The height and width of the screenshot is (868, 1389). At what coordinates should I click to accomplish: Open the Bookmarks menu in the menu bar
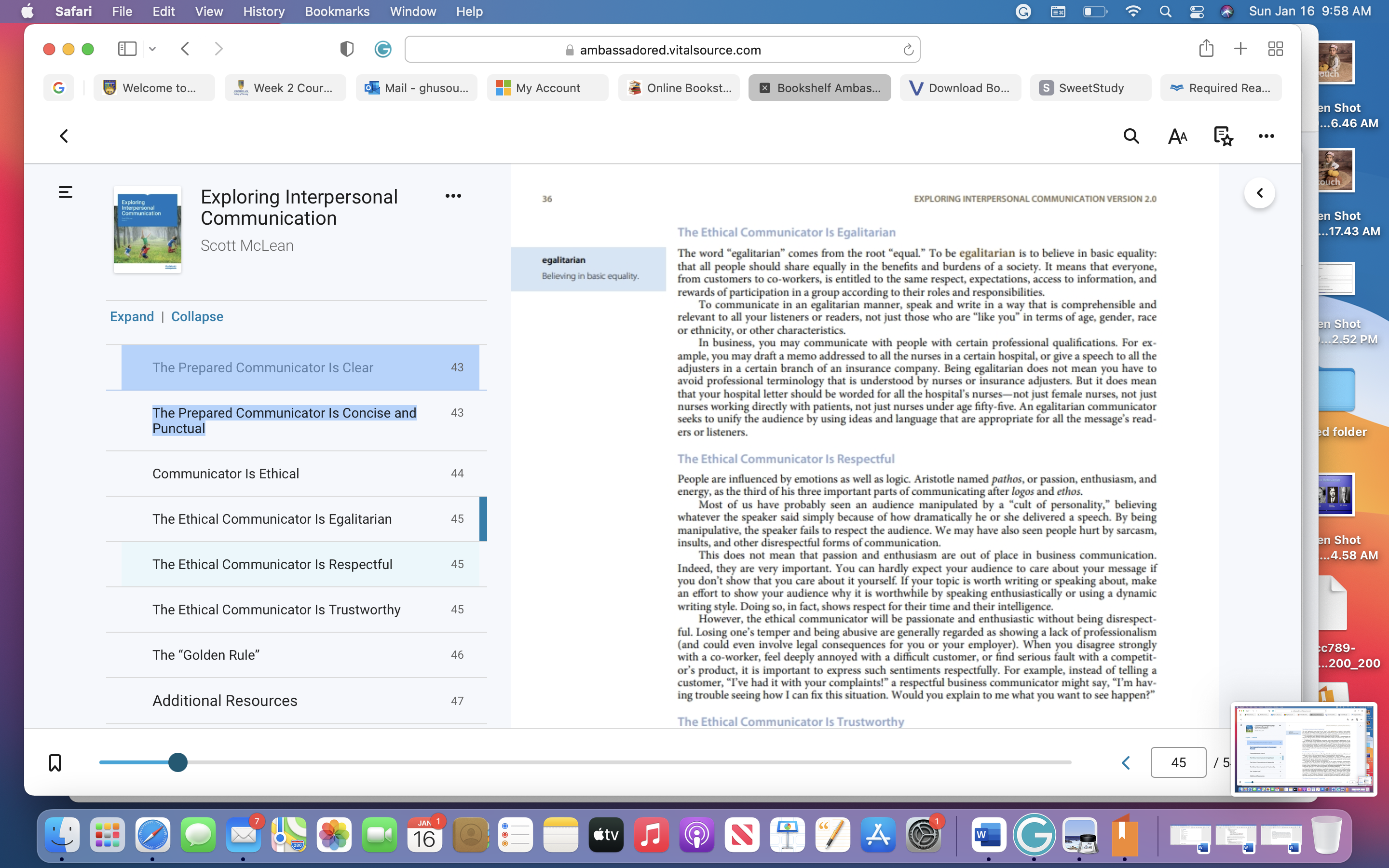pyautogui.click(x=337, y=12)
